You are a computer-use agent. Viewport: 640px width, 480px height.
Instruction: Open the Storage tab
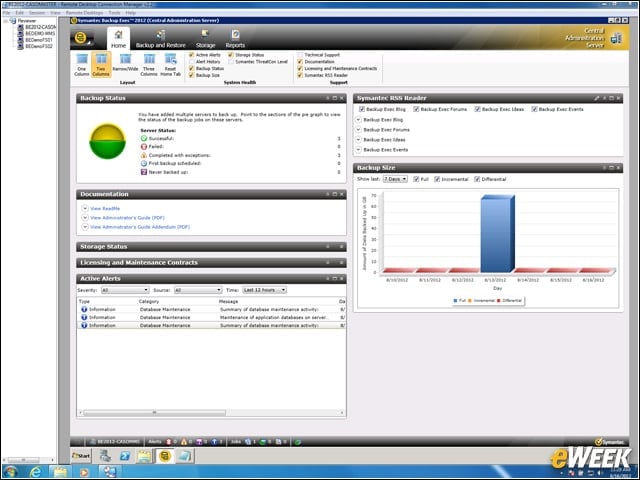[205, 39]
